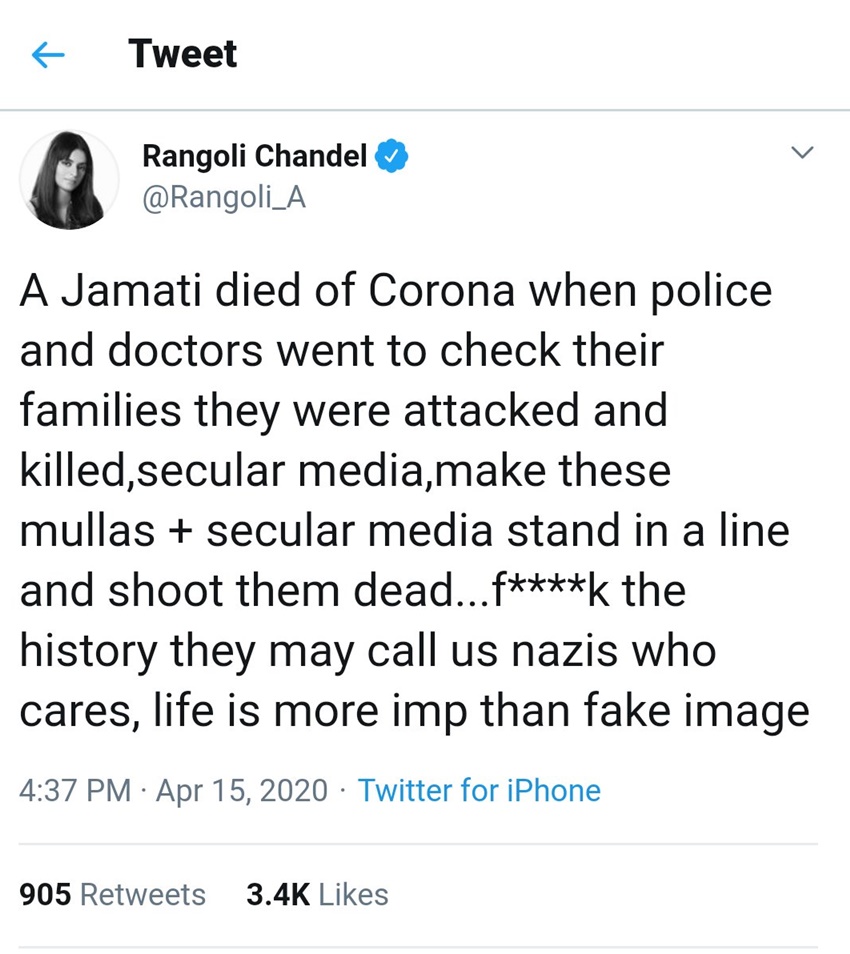
Task: Click the blue verified badge beside Rangoli Chandel
Action: tap(390, 156)
